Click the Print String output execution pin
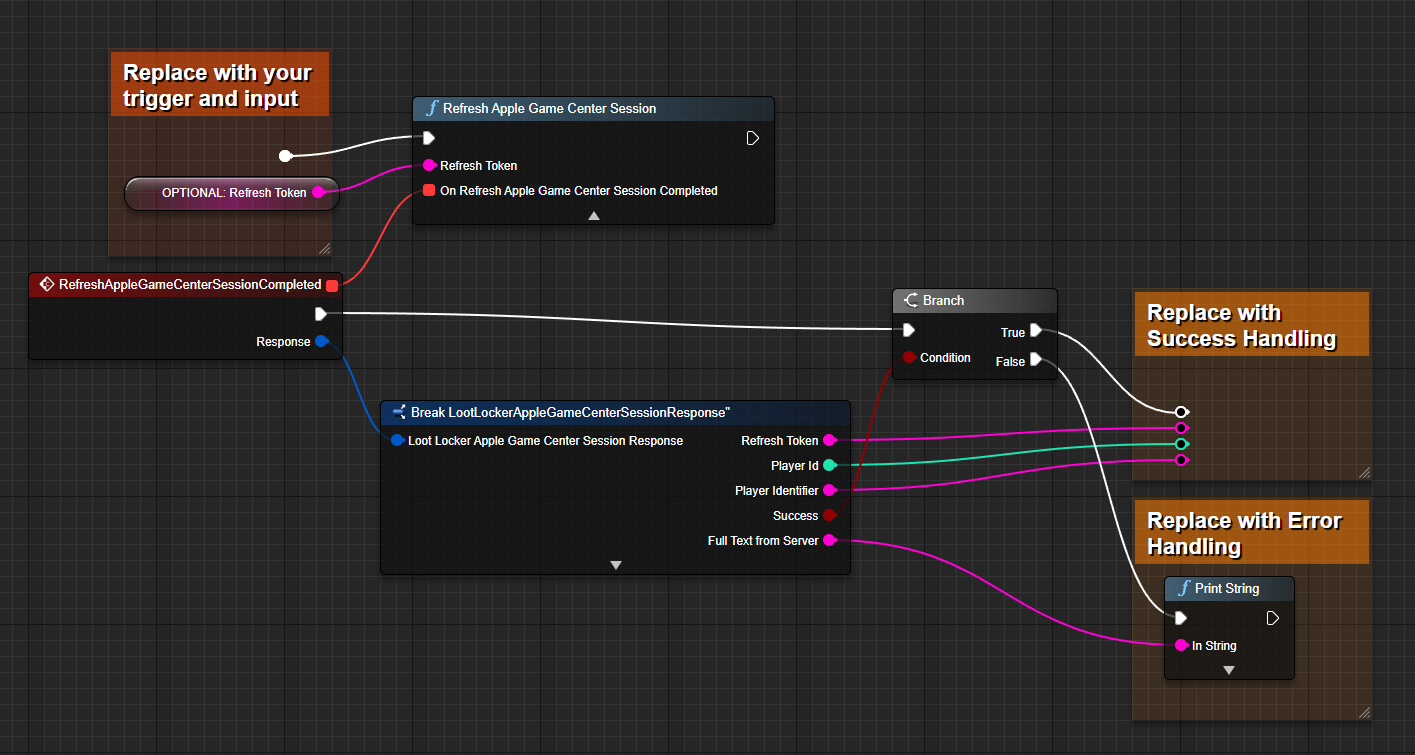The width and height of the screenshot is (1415, 755). [x=1272, y=618]
